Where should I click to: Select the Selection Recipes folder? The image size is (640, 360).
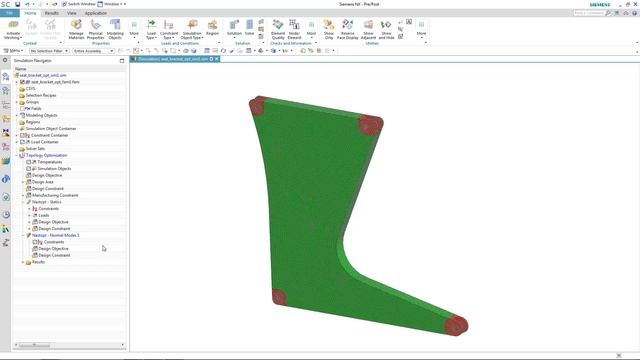click(41, 95)
